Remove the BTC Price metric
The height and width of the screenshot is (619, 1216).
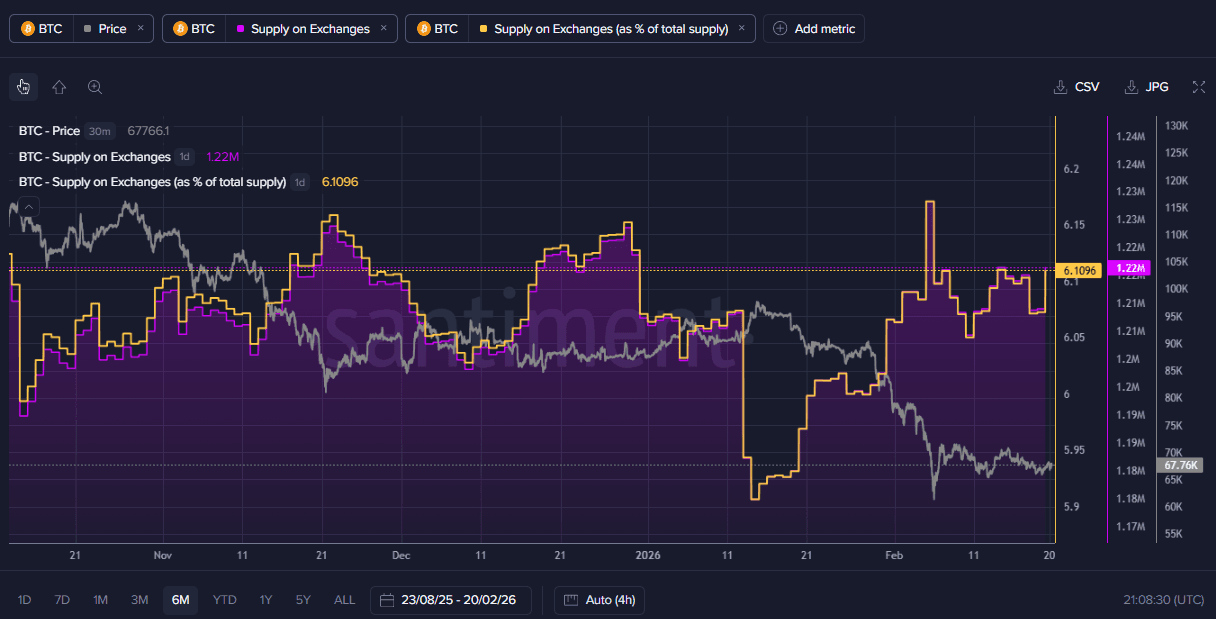click(140, 29)
